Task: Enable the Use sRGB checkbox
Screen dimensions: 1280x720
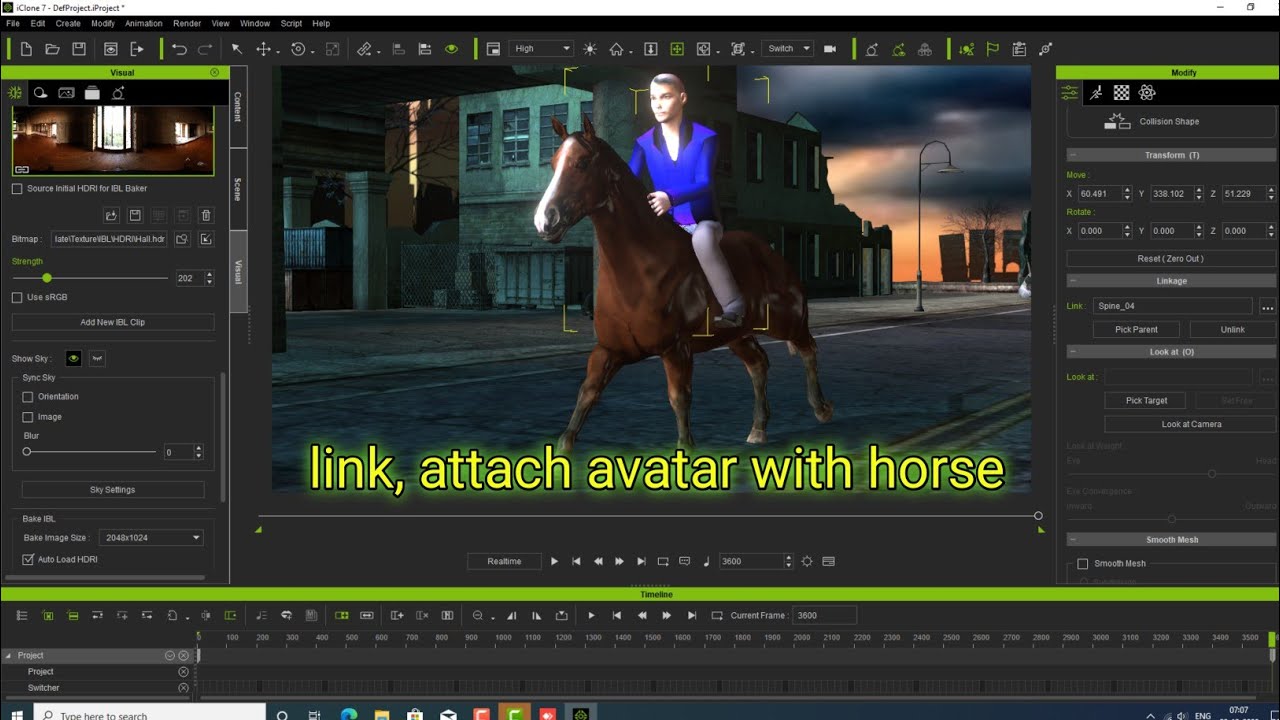Action: coord(17,297)
